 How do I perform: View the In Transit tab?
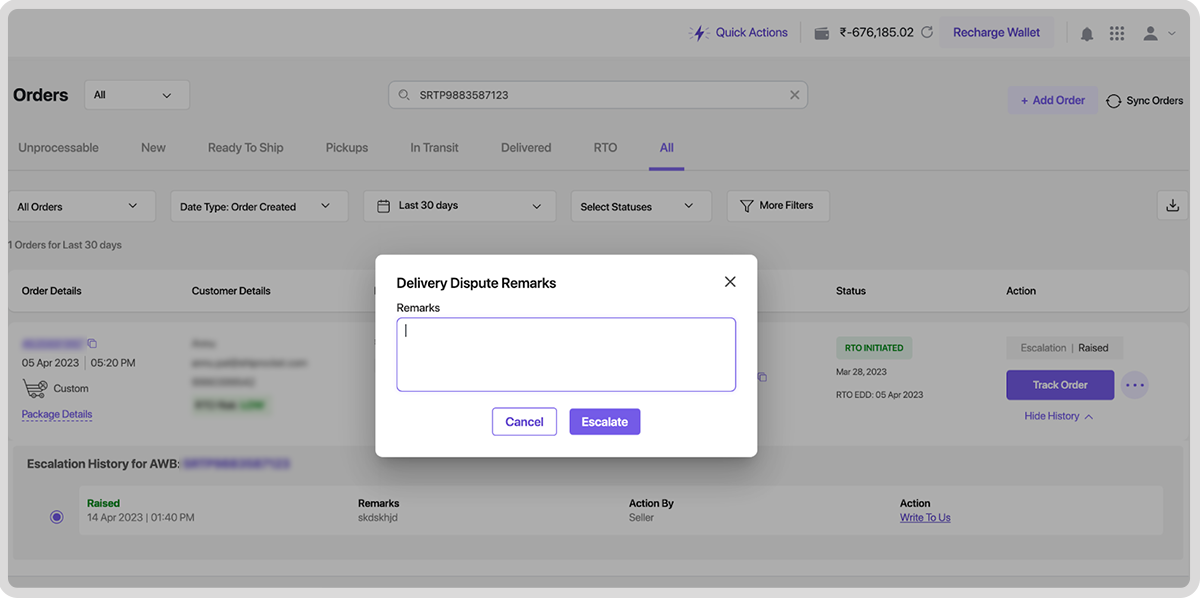[434, 147]
